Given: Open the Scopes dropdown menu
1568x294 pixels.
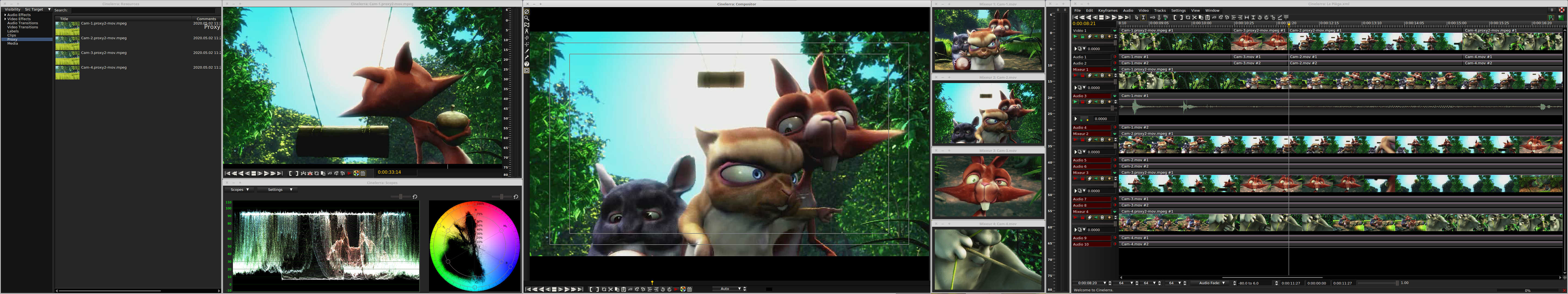Looking at the screenshot, I should click(240, 190).
